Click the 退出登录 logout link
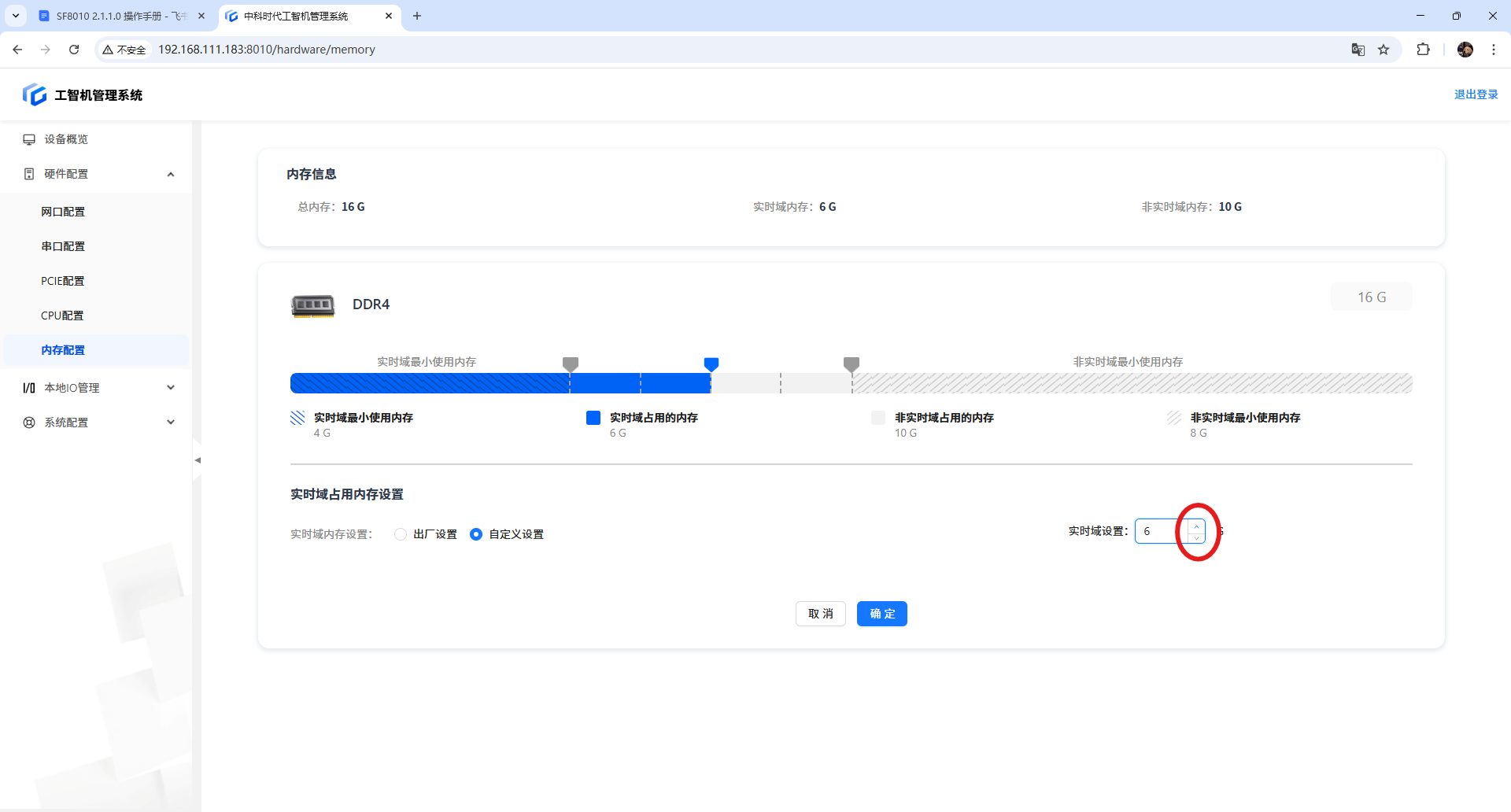 1476,94
